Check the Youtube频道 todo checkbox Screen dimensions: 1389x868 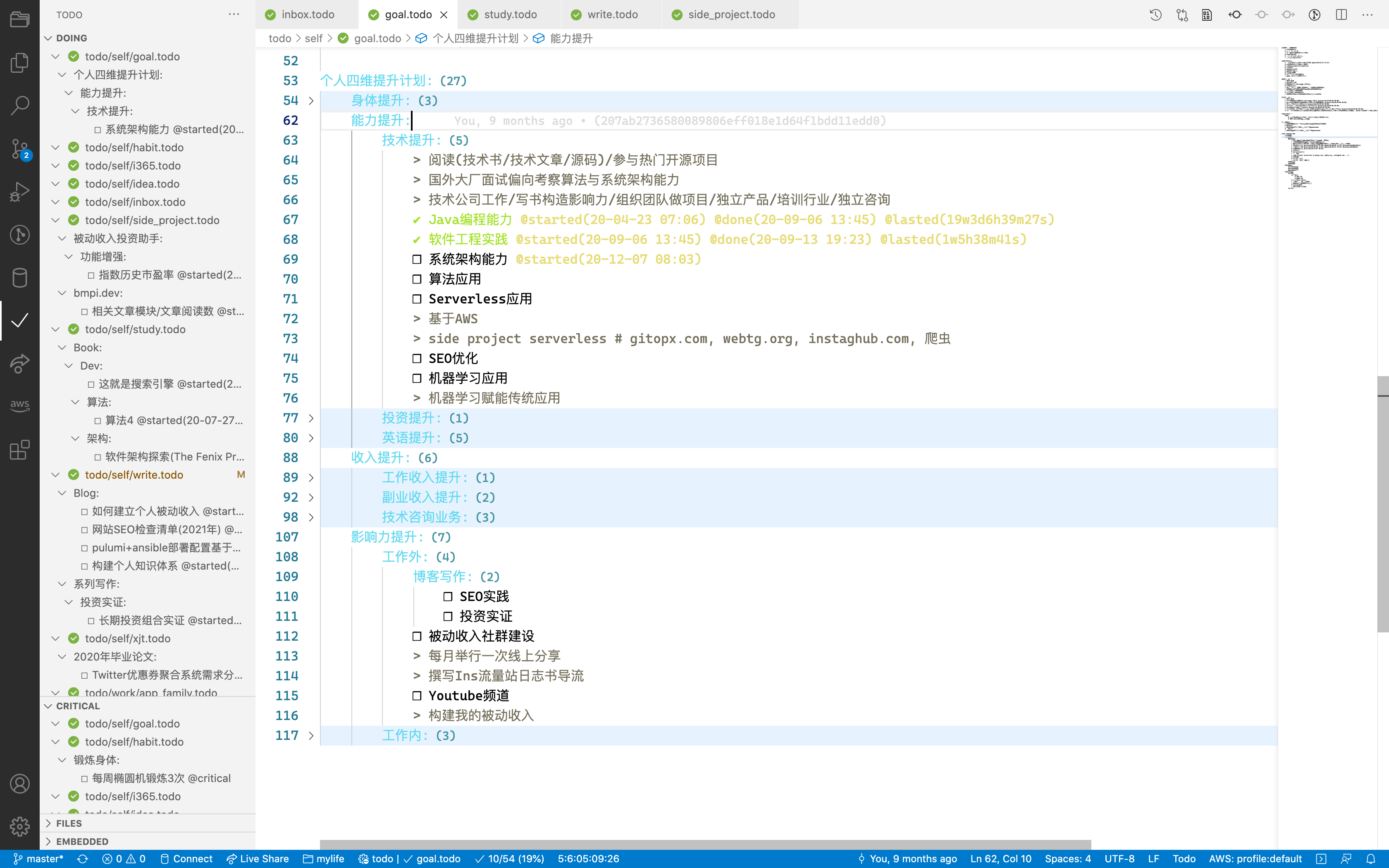(x=417, y=696)
